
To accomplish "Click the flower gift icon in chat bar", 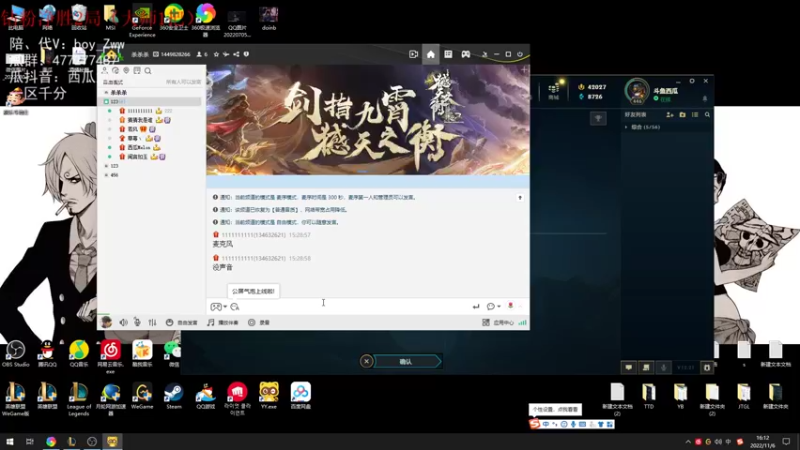I will pyautogui.click(x=511, y=306).
